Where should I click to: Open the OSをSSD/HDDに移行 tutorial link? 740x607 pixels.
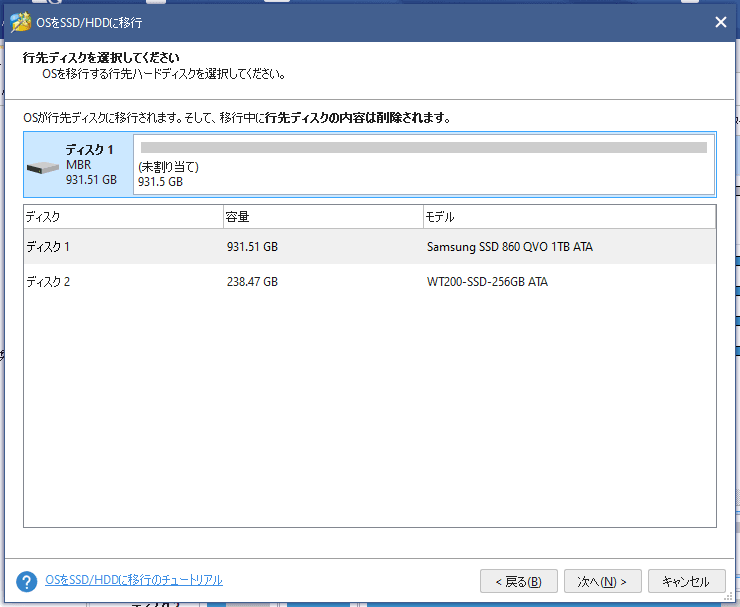(x=134, y=580)
